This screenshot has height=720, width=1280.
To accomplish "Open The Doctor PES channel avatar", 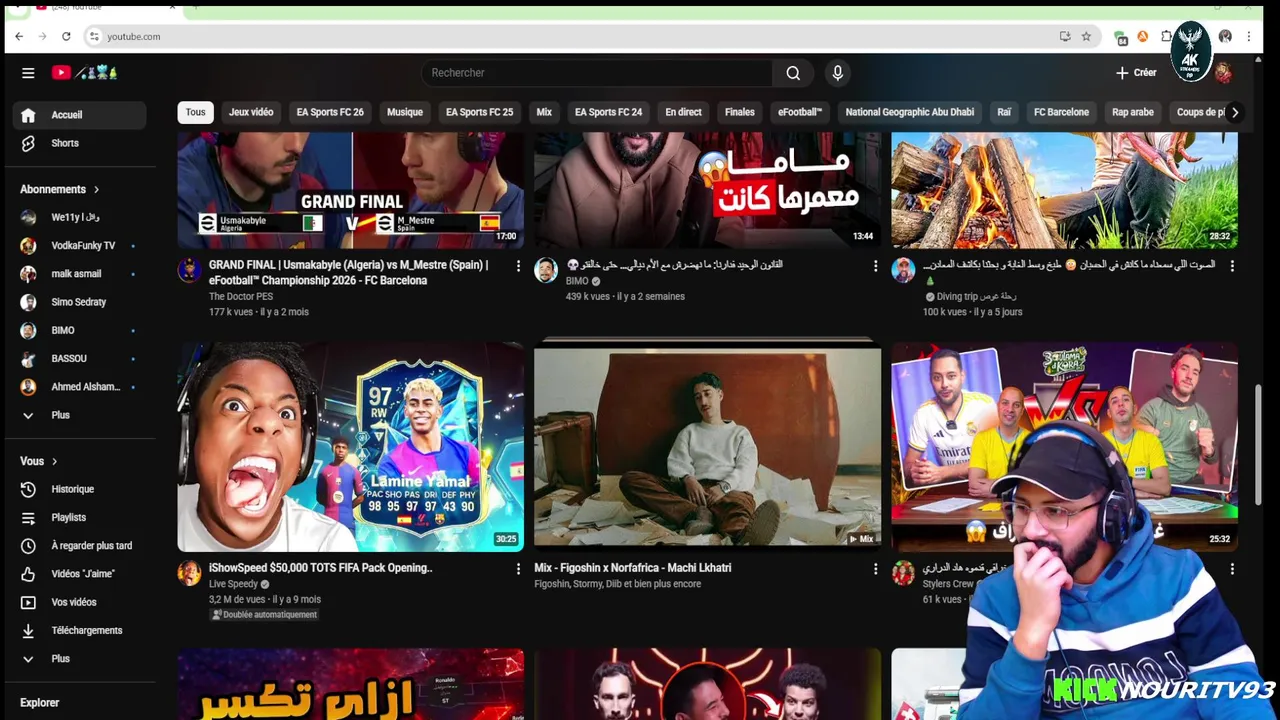I will [x=189, y=270].
